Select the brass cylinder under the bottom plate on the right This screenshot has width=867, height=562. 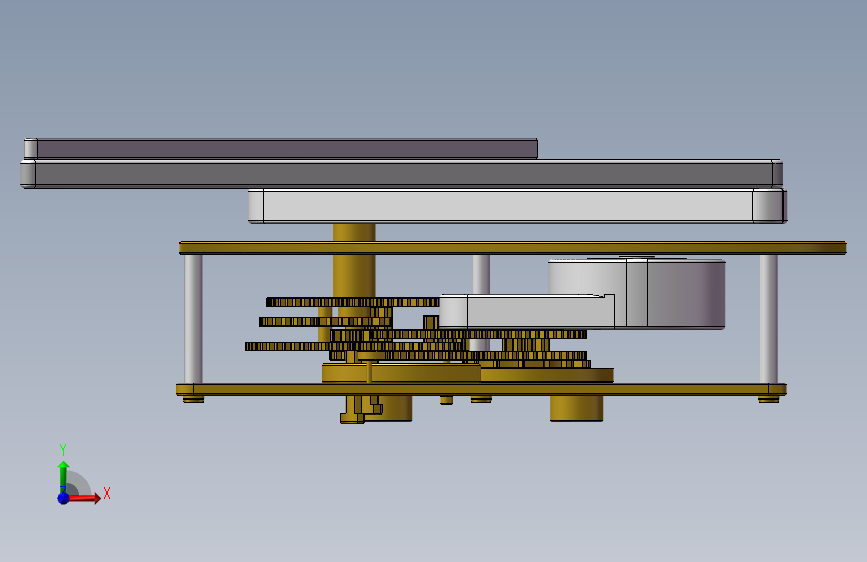[576, 409]
